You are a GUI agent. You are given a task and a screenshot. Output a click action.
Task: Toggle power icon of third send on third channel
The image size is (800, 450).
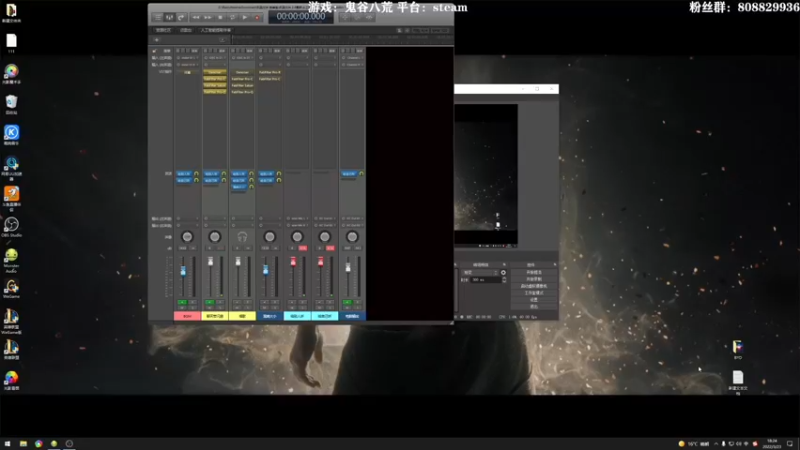click(251, 187)
